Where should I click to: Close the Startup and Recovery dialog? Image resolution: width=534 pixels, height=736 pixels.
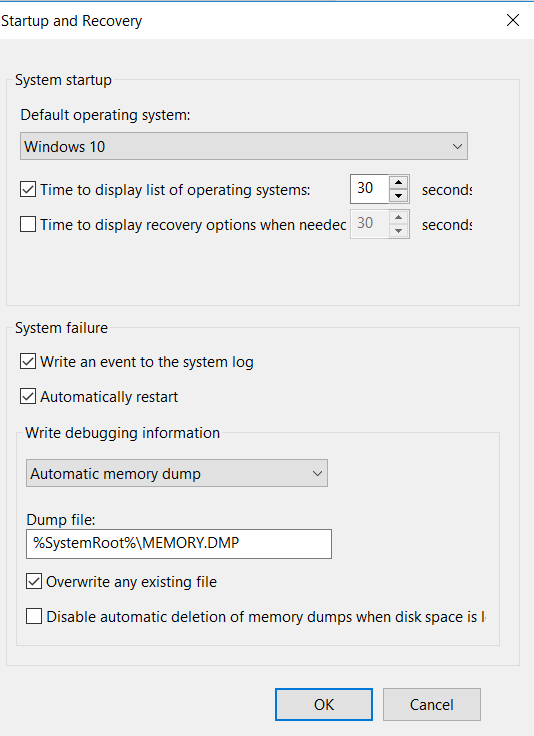point(513,20)
